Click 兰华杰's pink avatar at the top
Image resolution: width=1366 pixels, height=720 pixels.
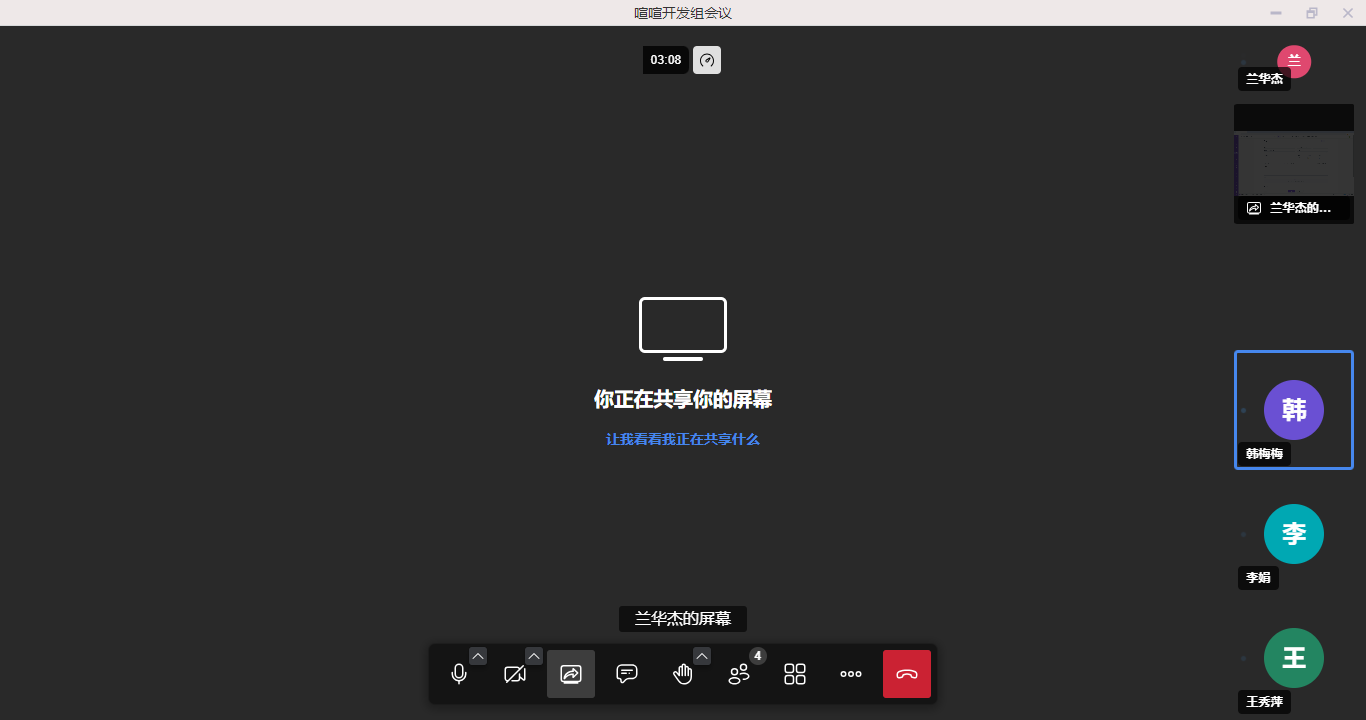pos(1294,60)
